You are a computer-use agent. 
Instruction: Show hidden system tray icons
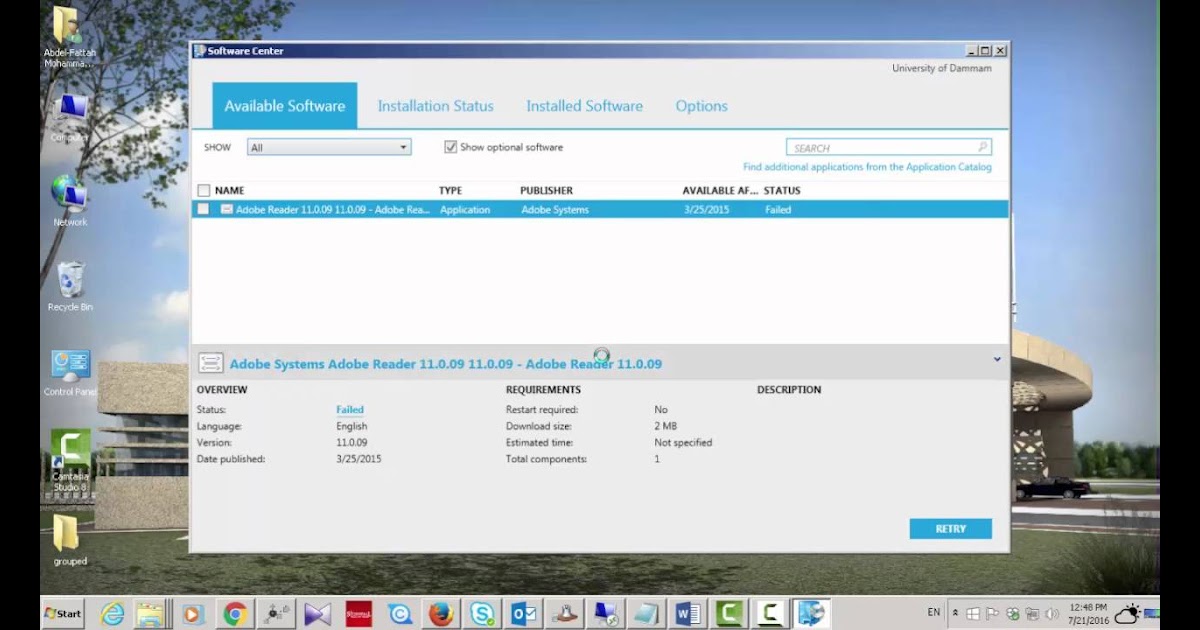(955, 613)
